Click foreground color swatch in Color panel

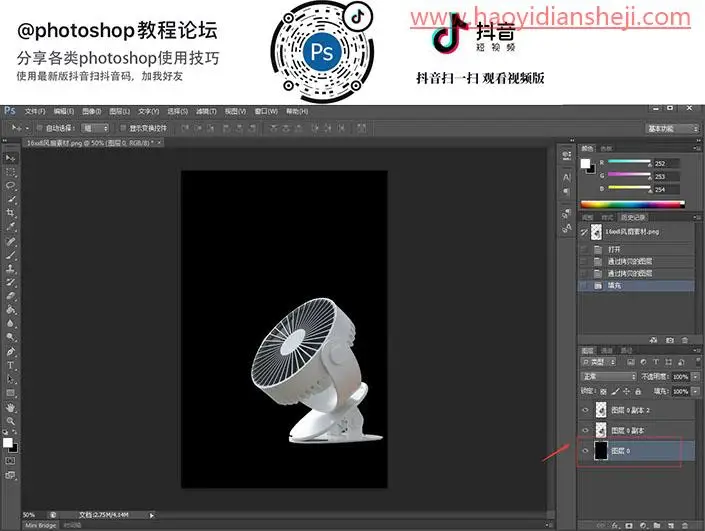(x=585, y=164)
